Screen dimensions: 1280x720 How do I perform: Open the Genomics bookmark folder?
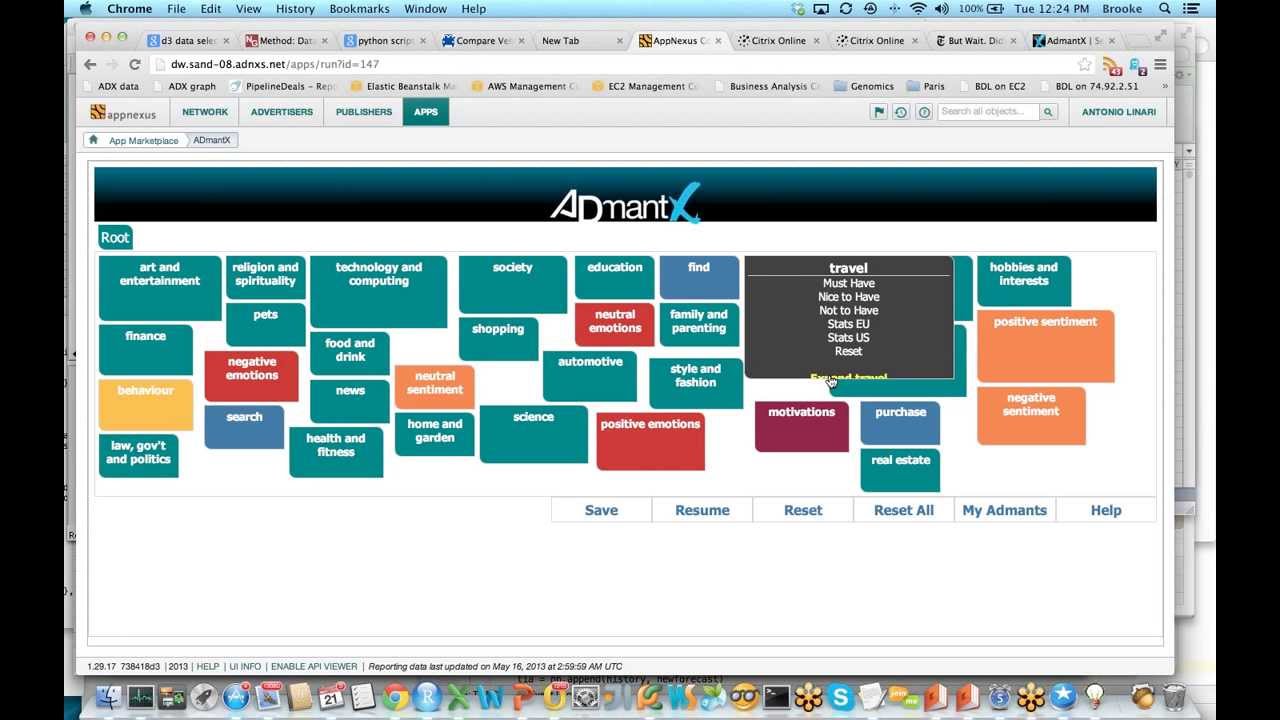point(864,86)
